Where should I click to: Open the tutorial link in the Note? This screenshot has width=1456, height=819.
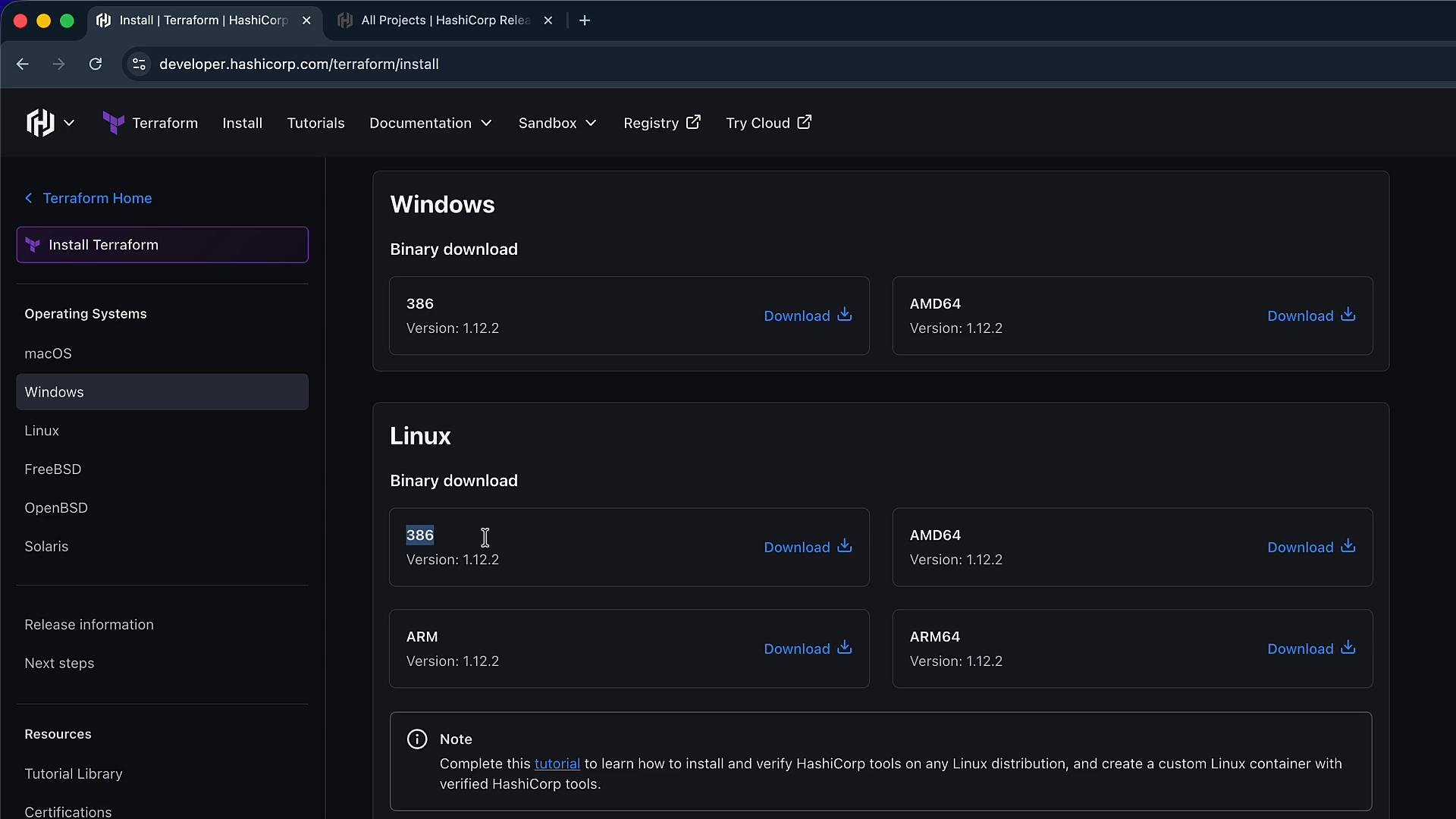coord(557,764)
